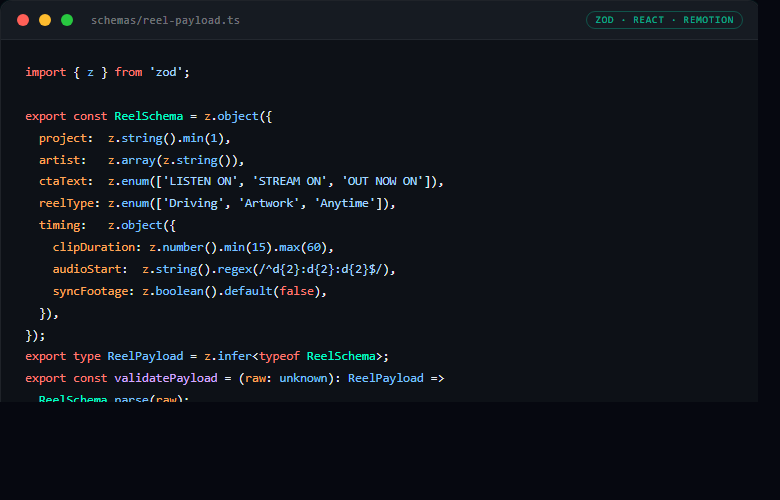Screen dimensions: 780x500
Task: Click the project property key
Action: [63, 138]
